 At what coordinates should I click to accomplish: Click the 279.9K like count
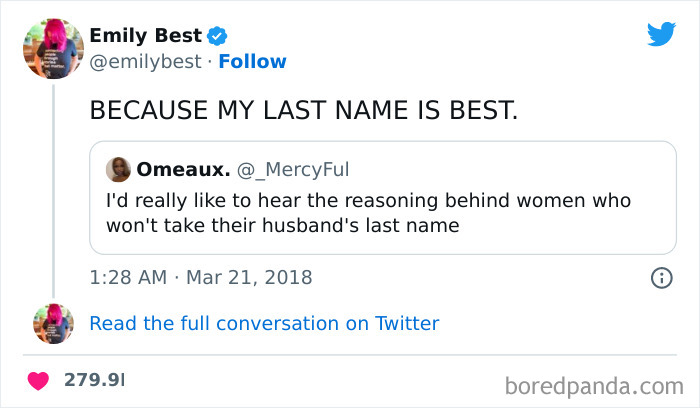[94, 381]
